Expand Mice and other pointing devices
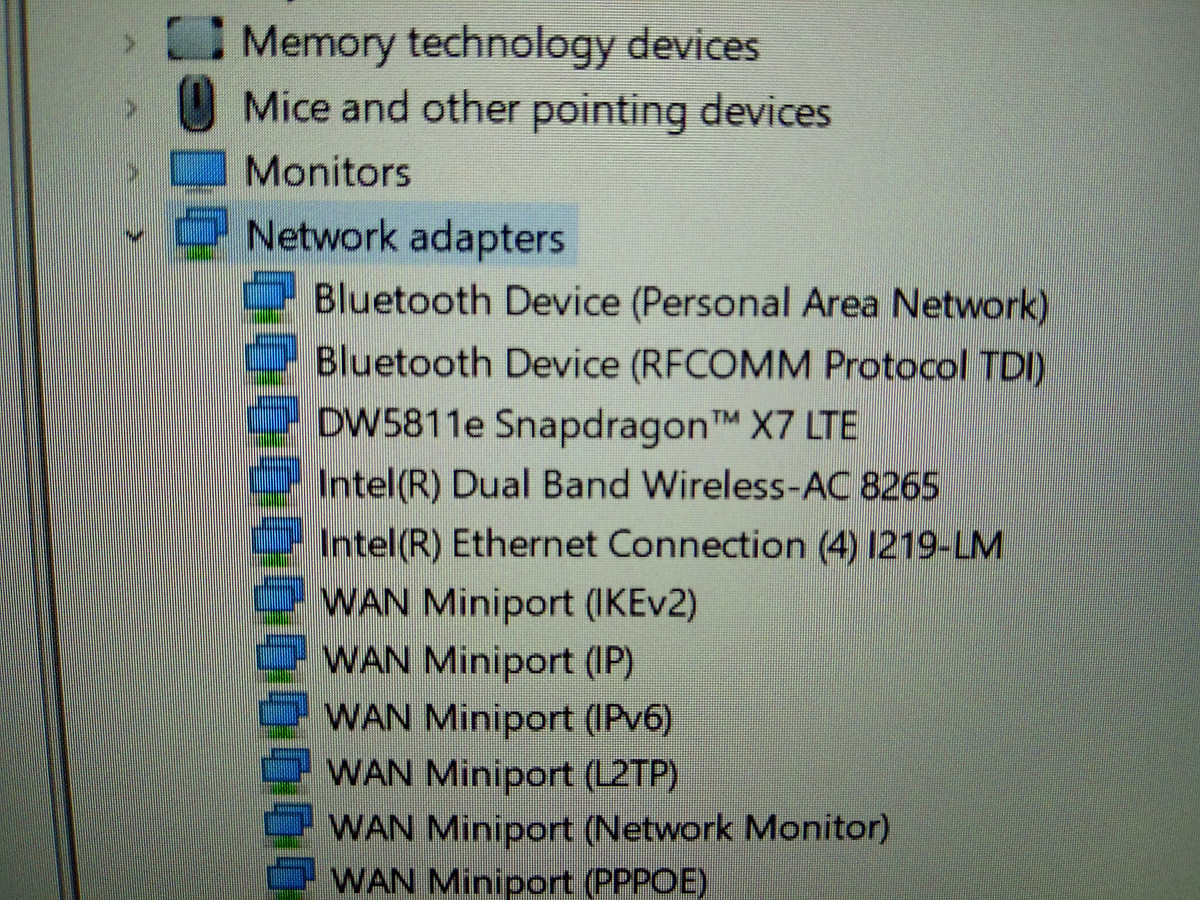1200x900 pixels. point(130,108)
